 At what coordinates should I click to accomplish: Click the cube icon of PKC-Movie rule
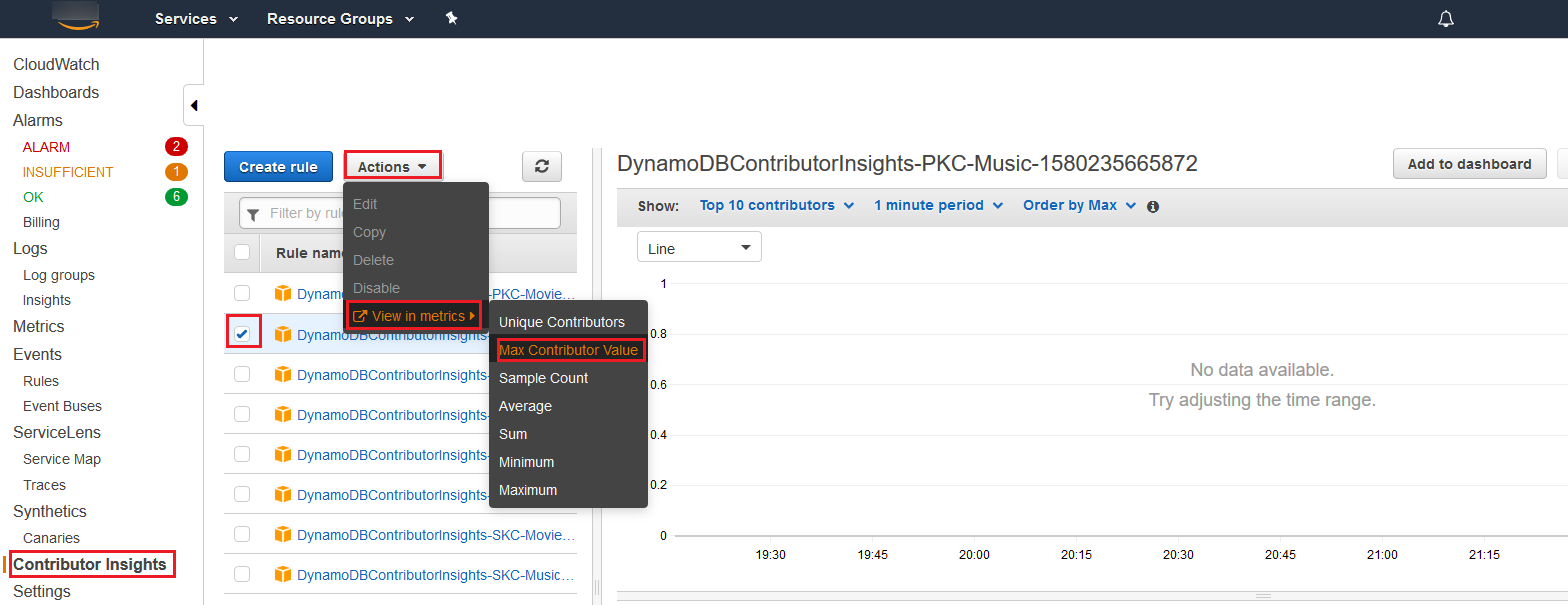tap(282, 294)
